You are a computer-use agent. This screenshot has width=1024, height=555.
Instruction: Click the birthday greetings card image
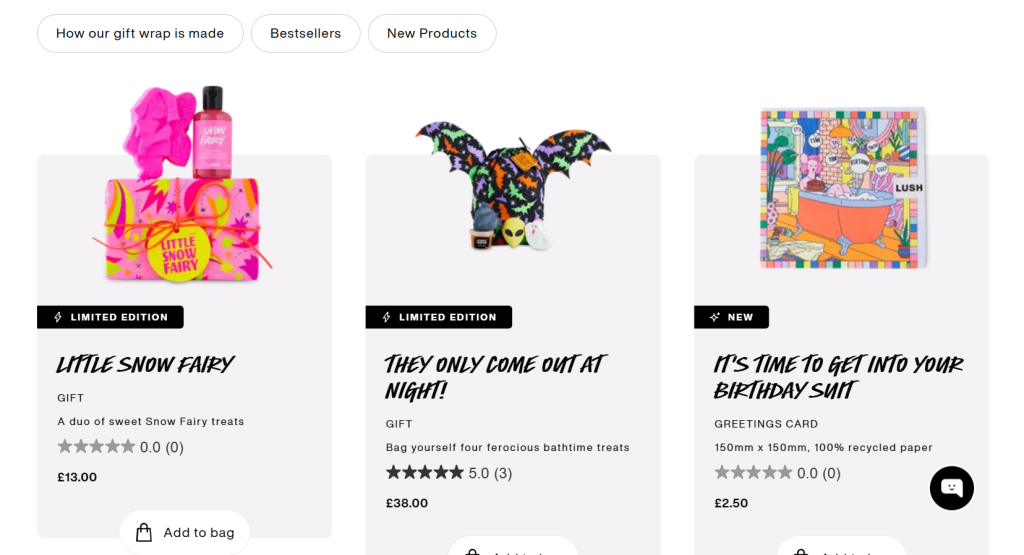pos(841,187)
